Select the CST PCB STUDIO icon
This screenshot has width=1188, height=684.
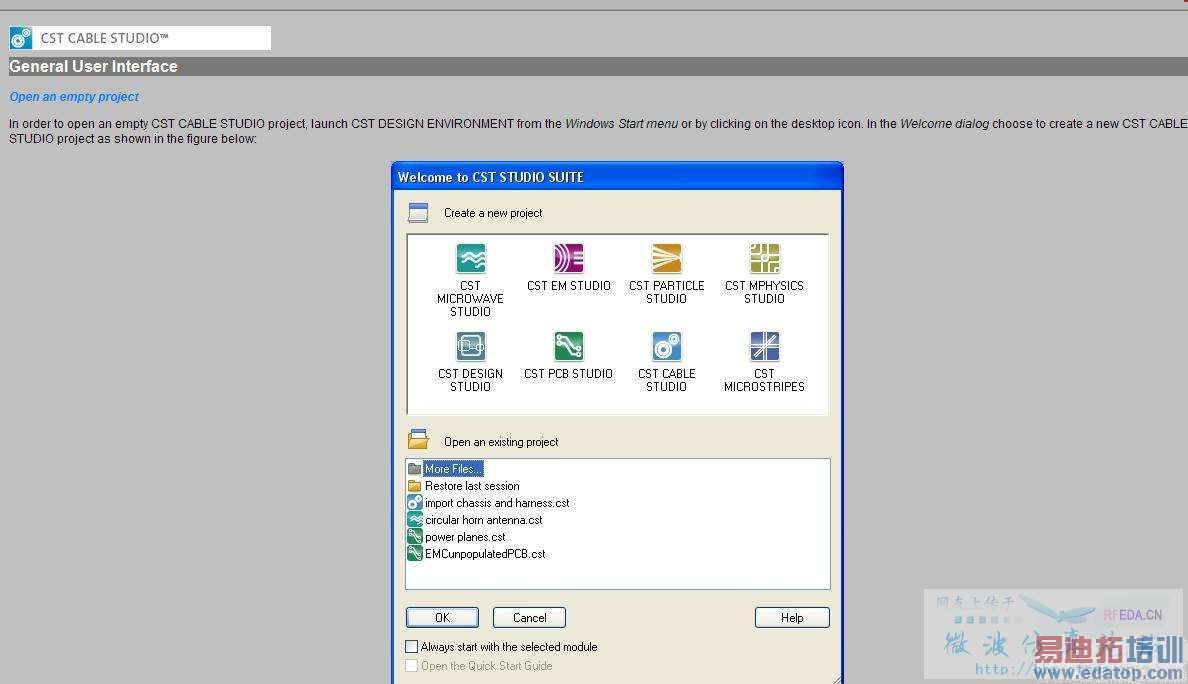568,347
